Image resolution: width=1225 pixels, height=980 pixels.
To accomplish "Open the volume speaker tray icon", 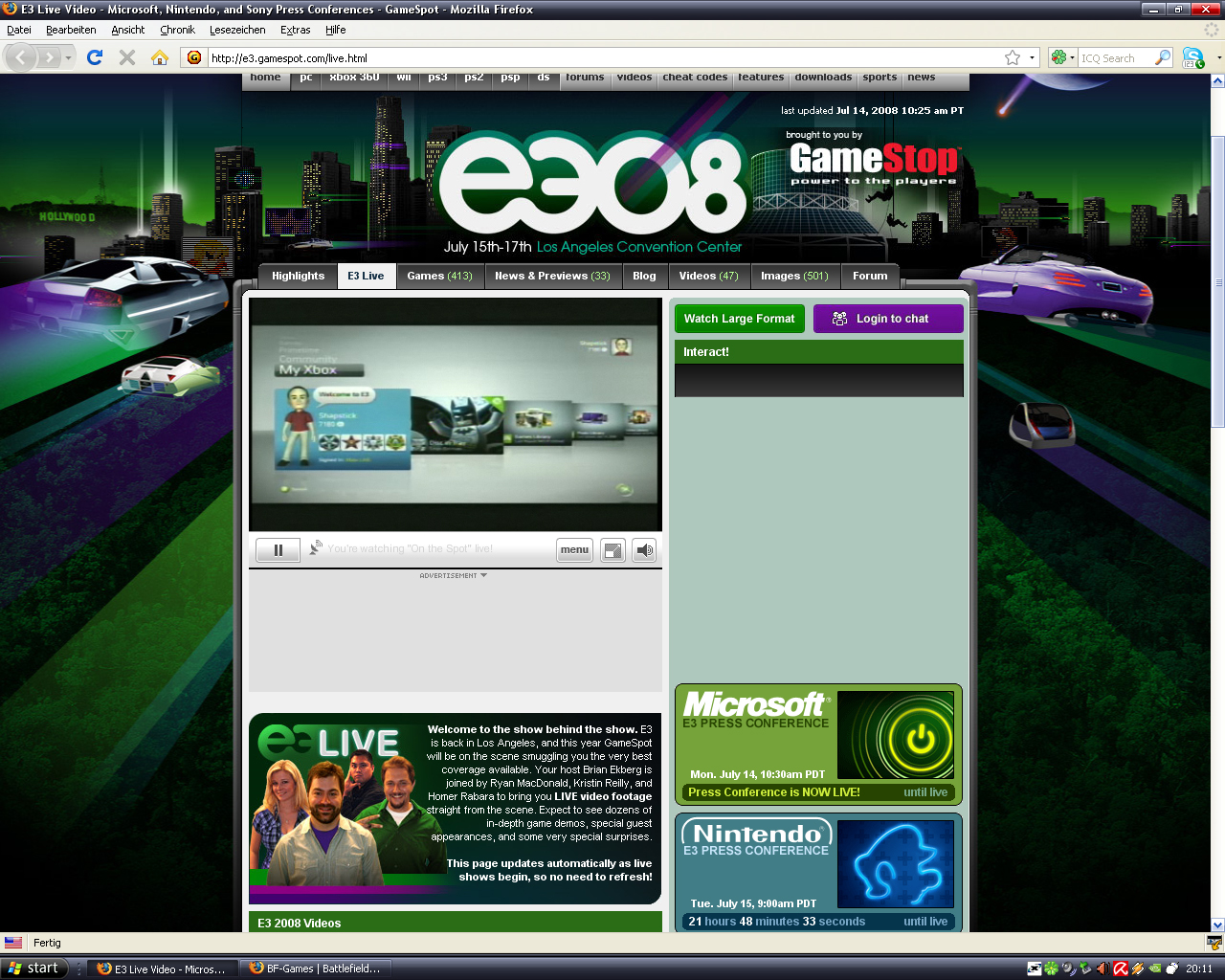I will (x=1102, y=969).
